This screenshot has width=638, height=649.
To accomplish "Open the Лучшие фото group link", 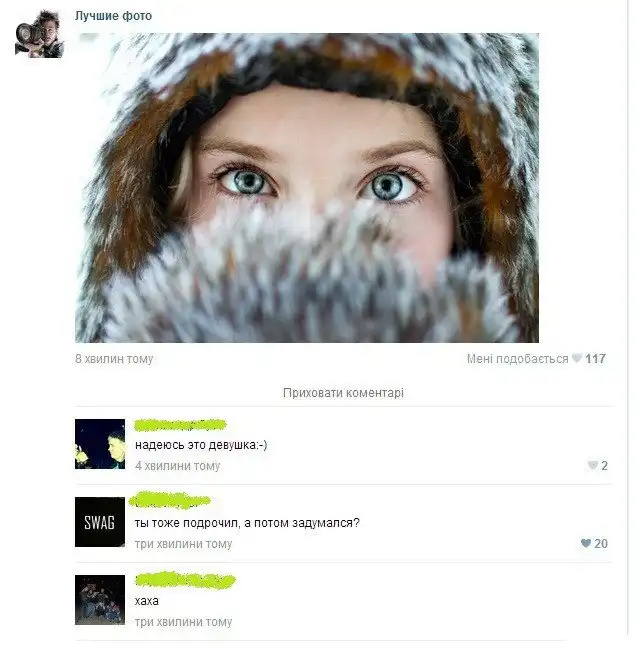I will [x=113, y=16].
